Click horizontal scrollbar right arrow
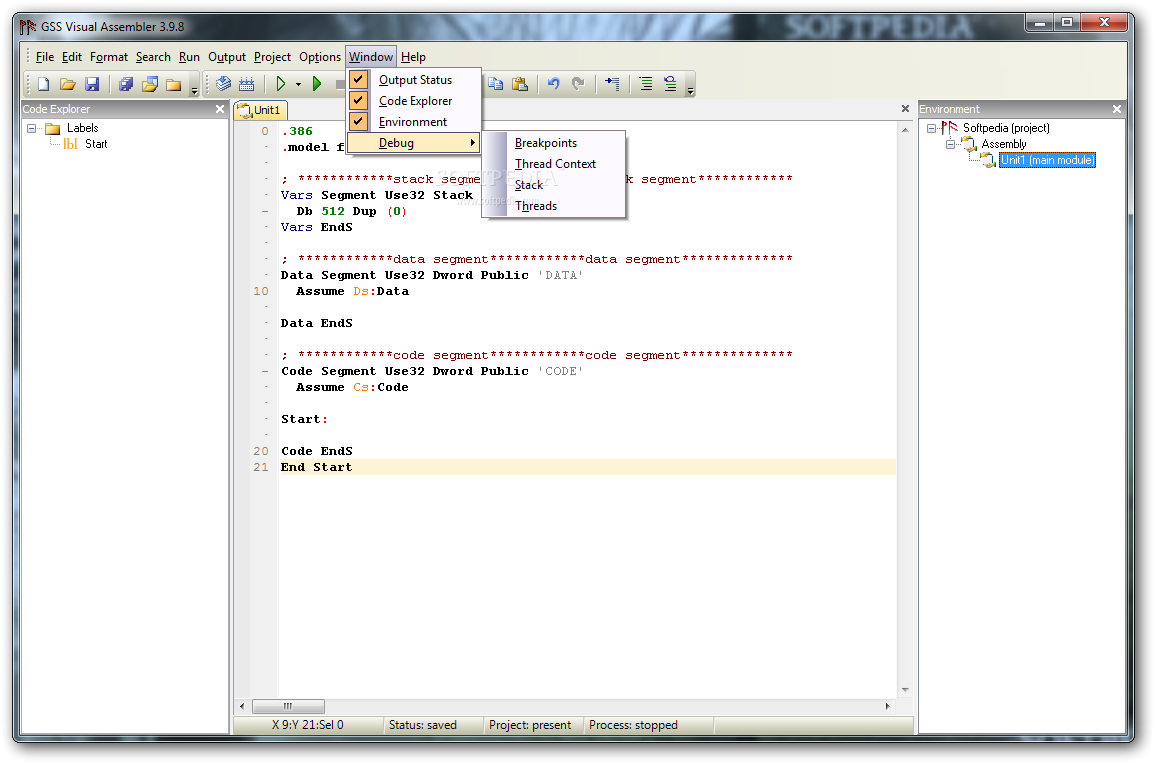This screenshot has height=763, width=1155. [x=888, y=706]
